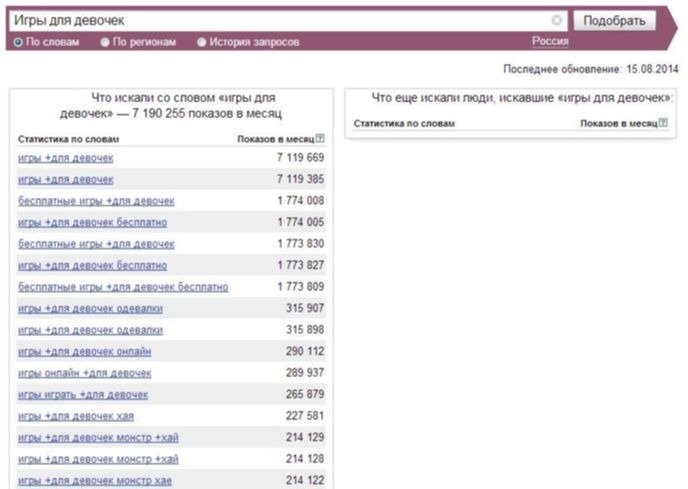Open игры +для девочек хая link
Image resolution: width=688 pixels, height=489 pixels.
(x=76, y=416)
